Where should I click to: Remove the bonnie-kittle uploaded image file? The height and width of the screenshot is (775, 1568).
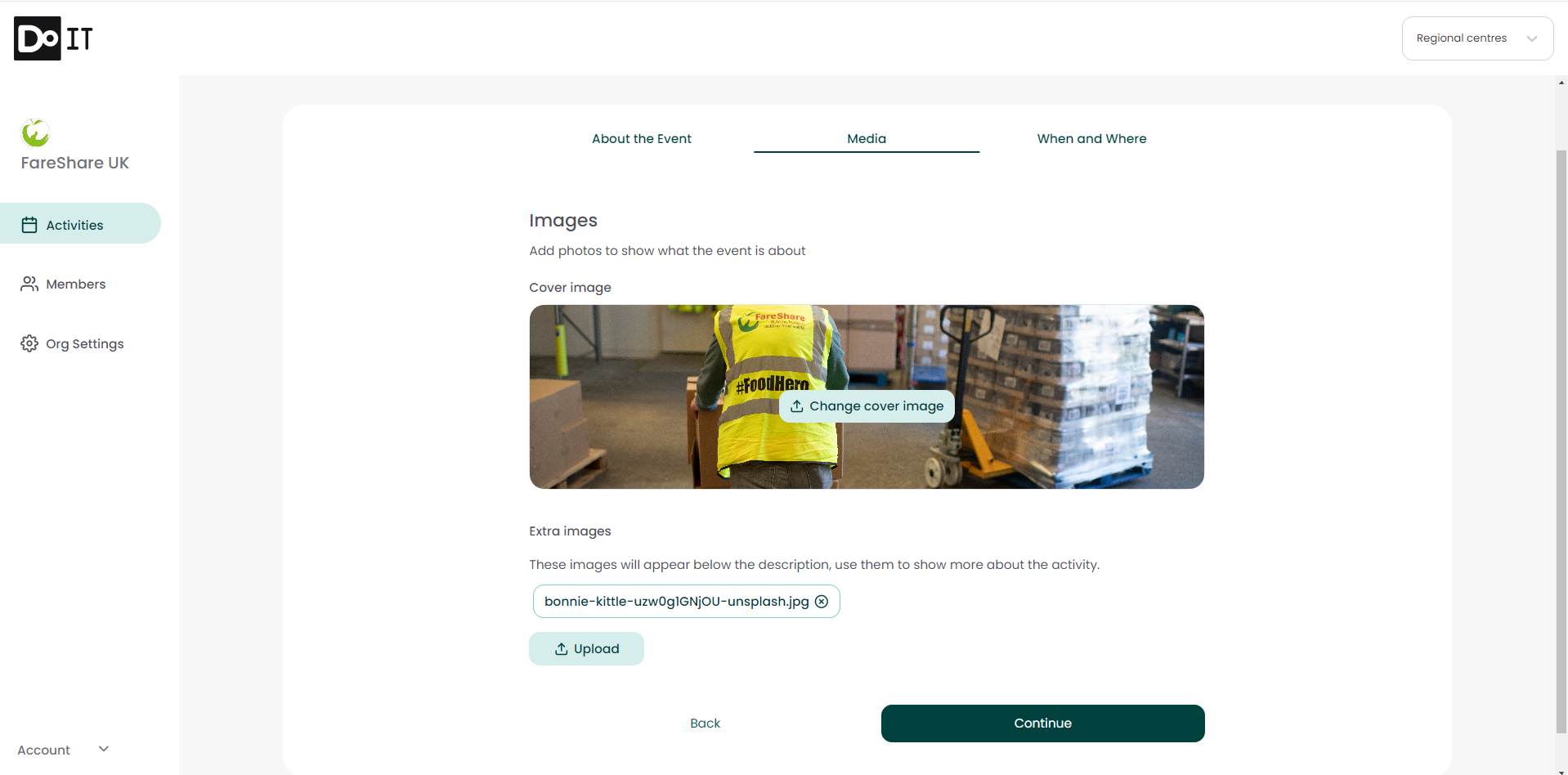tap(822, 602)
